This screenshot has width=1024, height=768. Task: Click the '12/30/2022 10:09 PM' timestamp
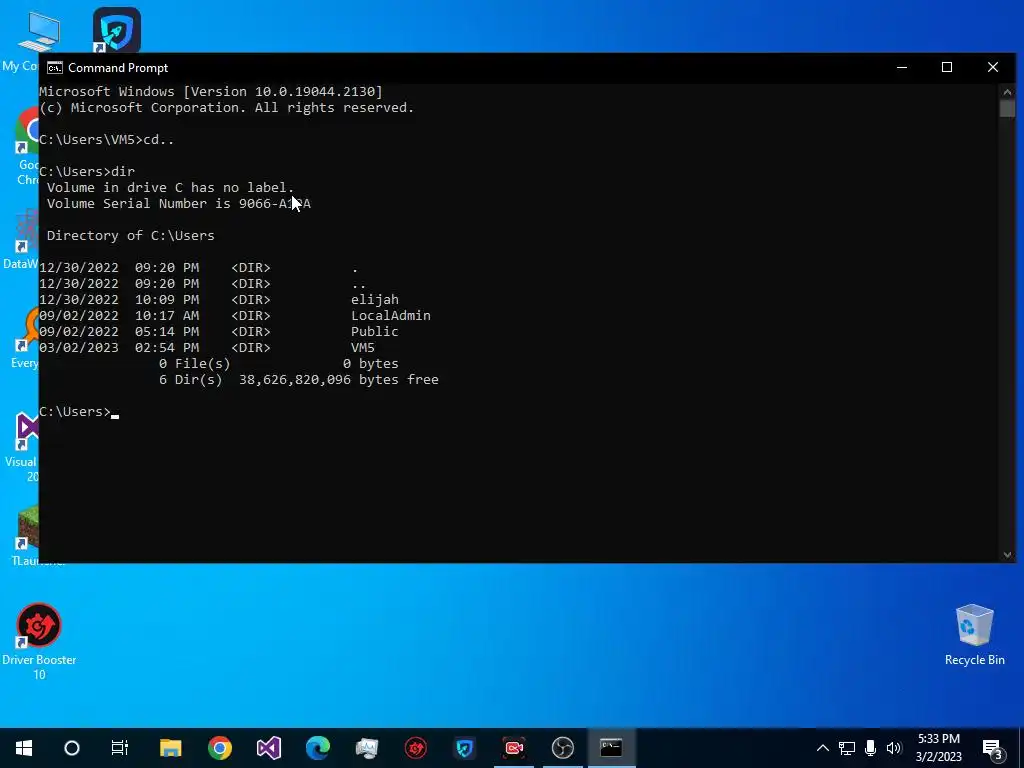tap(119, 300)
